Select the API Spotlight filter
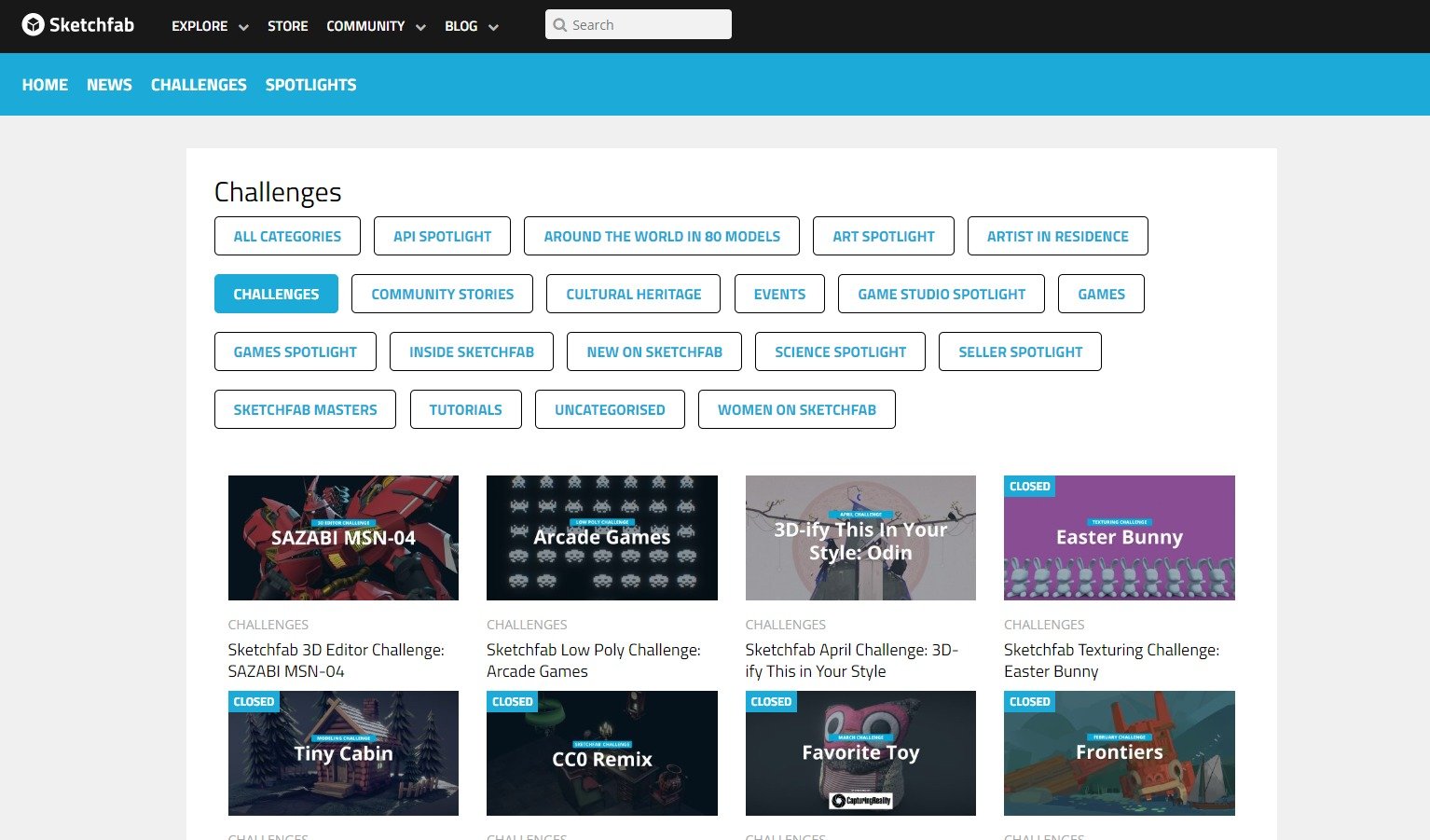The width and height of the screenshot is (1430, 840). coord(442,236)
